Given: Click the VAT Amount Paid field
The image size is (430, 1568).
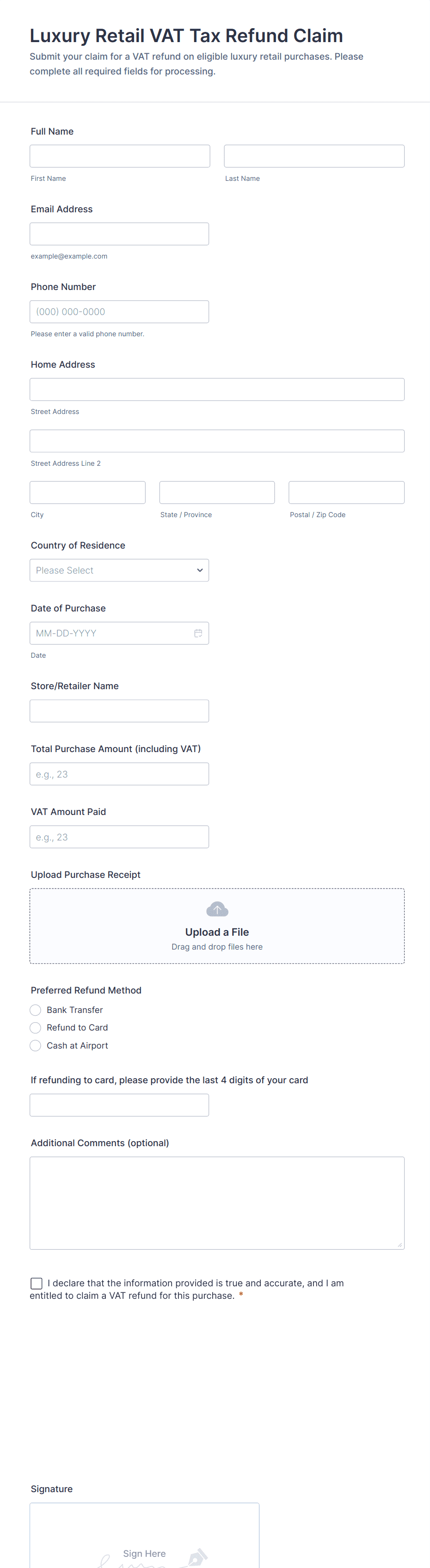Looking at the screenshot, I should [x=119, y=837].
